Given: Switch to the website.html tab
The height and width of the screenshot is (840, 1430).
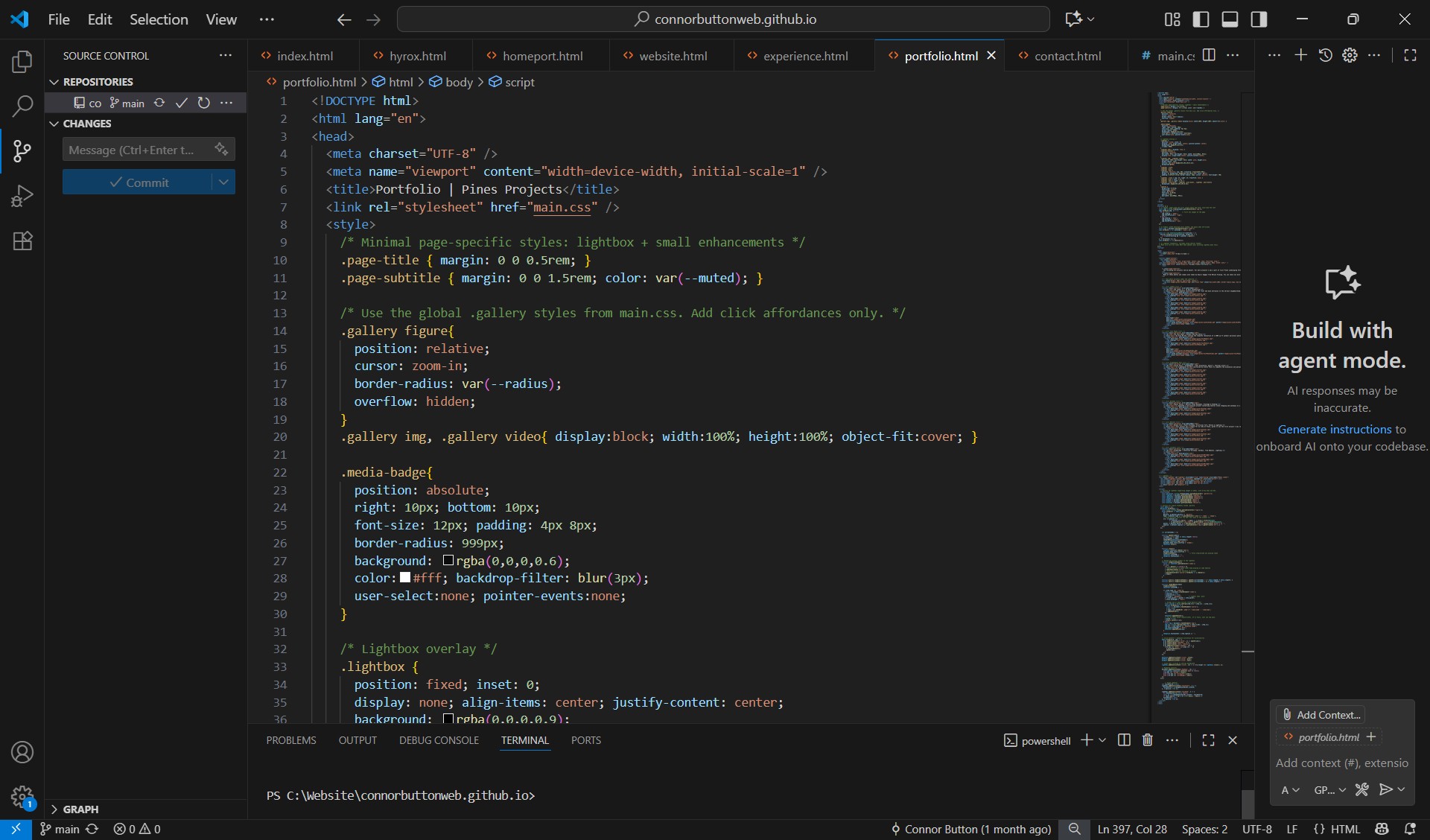Looking at the screenshot, I should [673, 55].
